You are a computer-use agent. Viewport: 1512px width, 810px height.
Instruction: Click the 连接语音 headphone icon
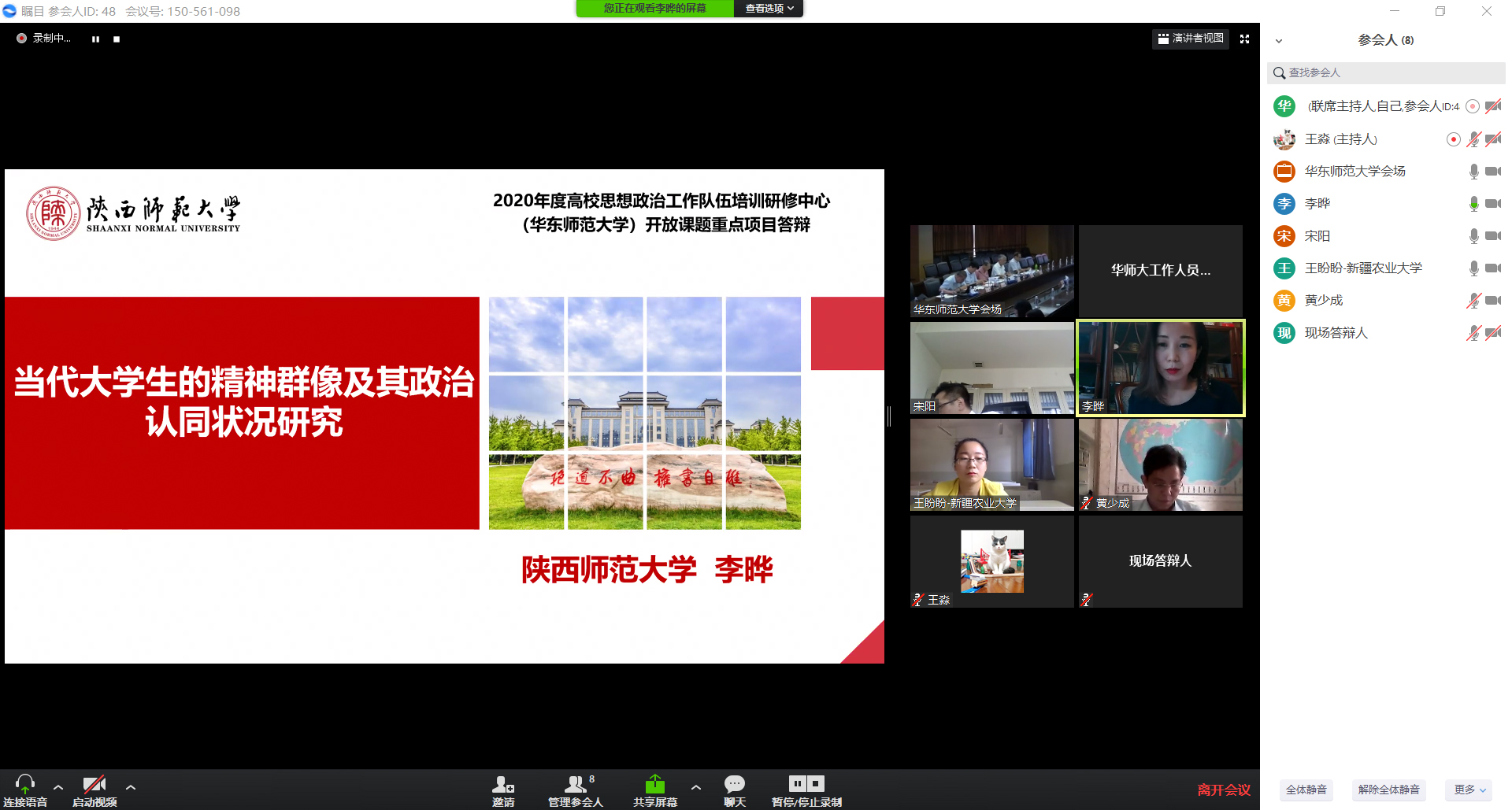click(x=25, y=785)
